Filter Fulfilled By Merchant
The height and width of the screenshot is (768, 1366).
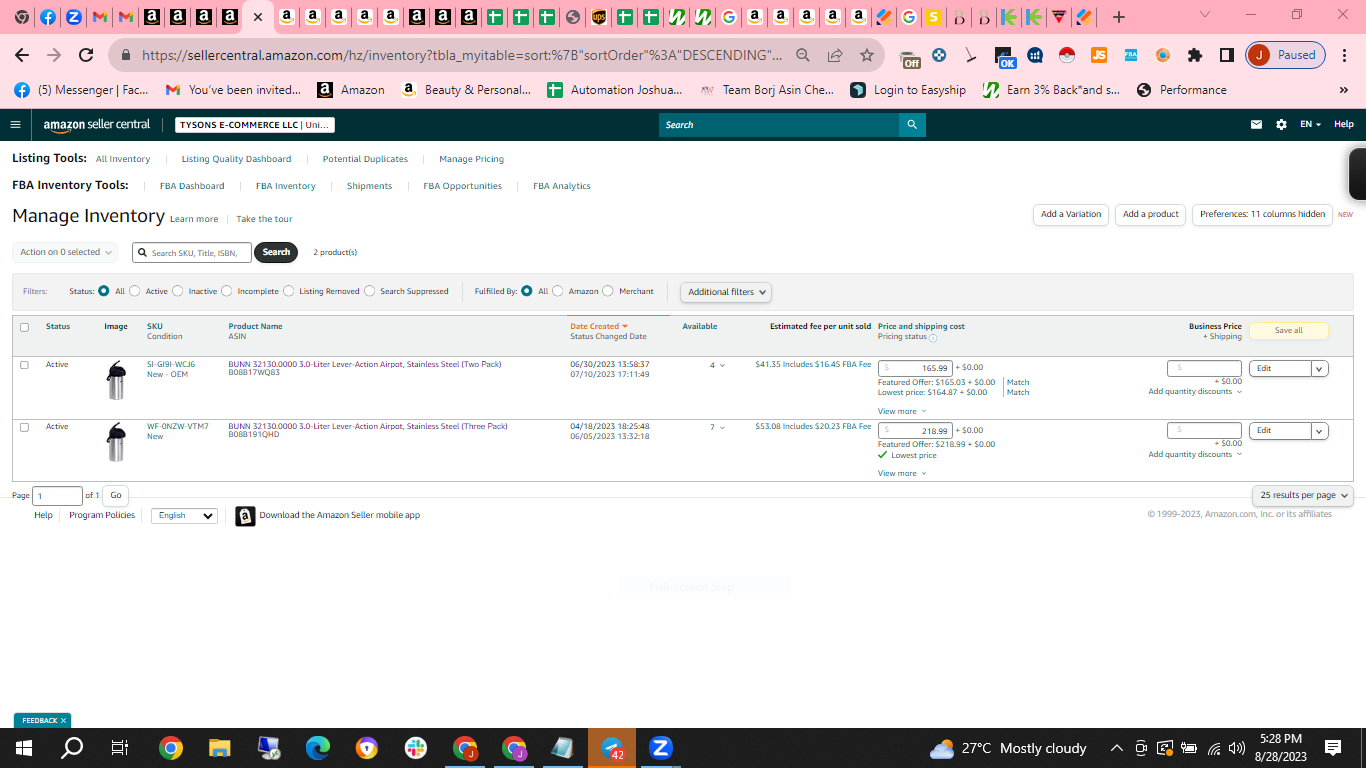pos(609,291)
